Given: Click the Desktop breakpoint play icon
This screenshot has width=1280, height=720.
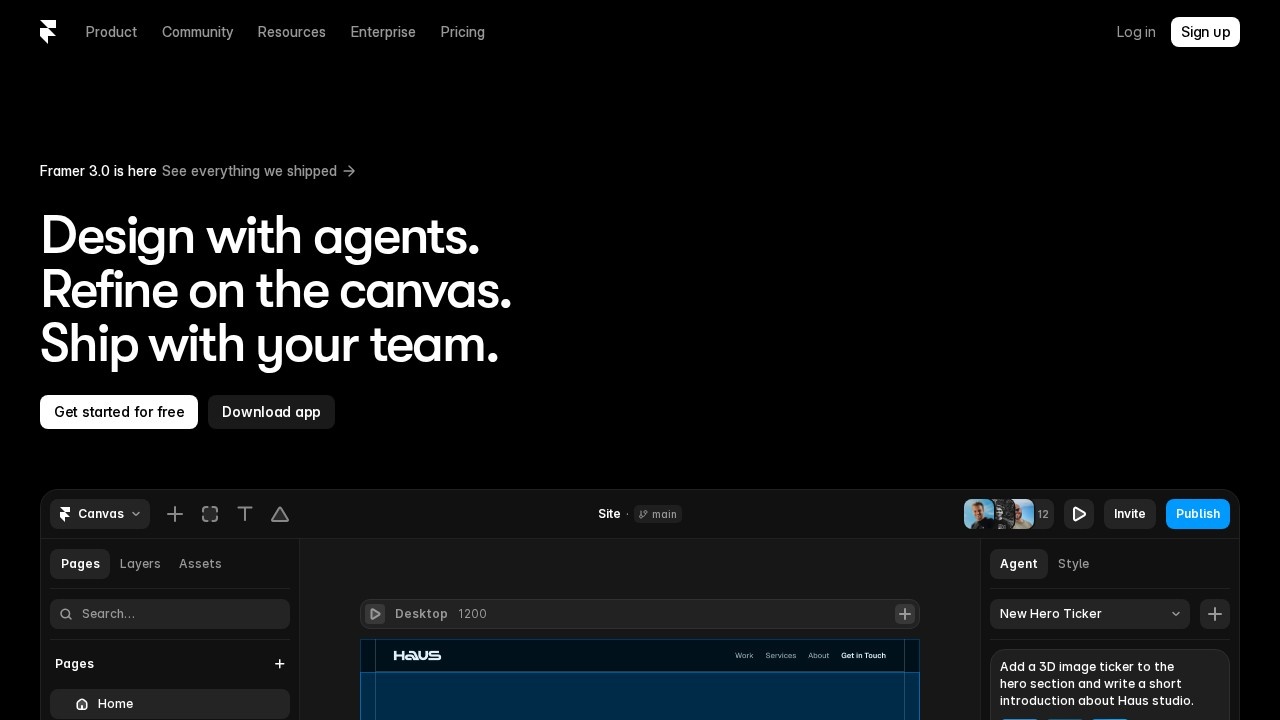Looking at the screenshot, I should coord(375,614).
